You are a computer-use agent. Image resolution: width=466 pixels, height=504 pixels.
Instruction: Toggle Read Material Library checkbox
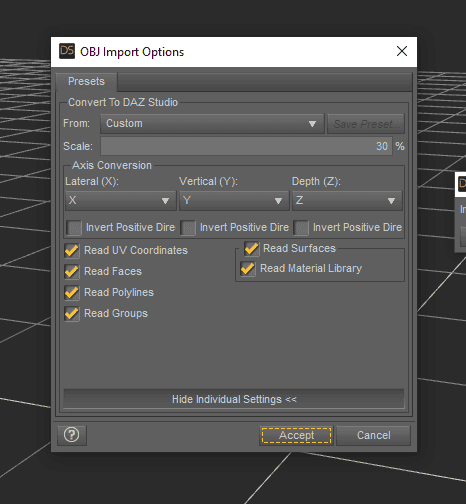(248, 269)
